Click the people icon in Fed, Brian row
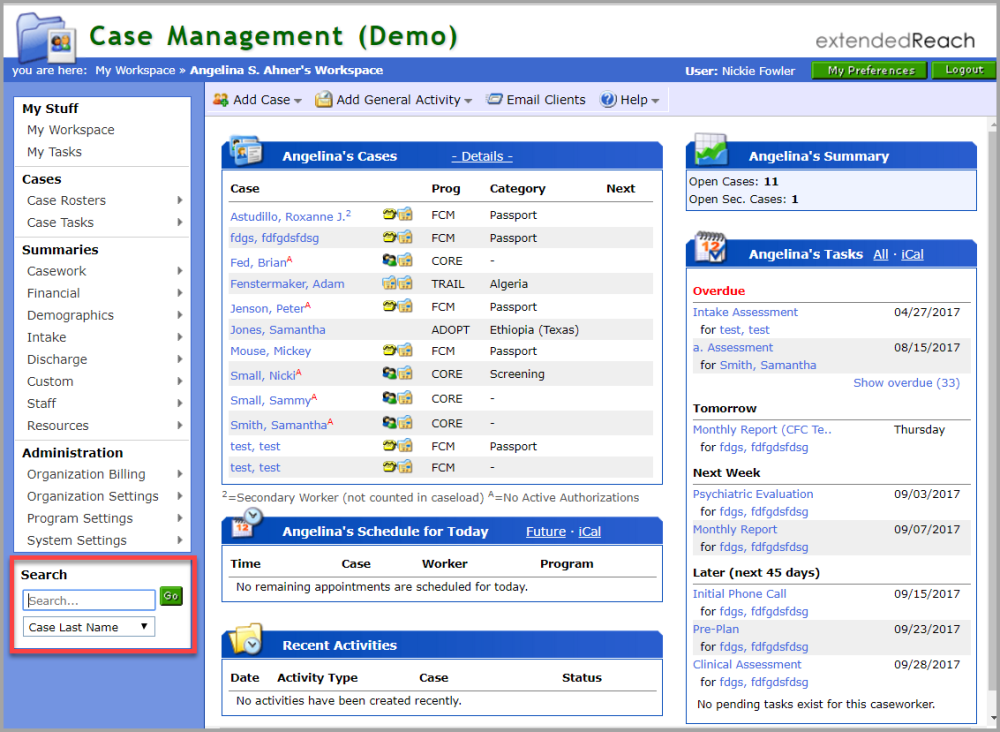The width and height of the screenshot is (1000, 732). point(389,260)
